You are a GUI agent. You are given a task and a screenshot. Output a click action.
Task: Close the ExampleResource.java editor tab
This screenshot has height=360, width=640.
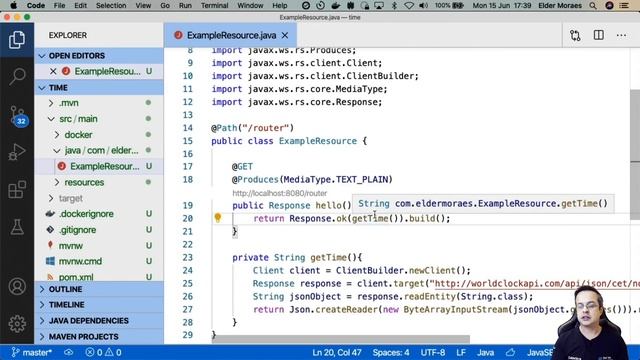(285, 36)
